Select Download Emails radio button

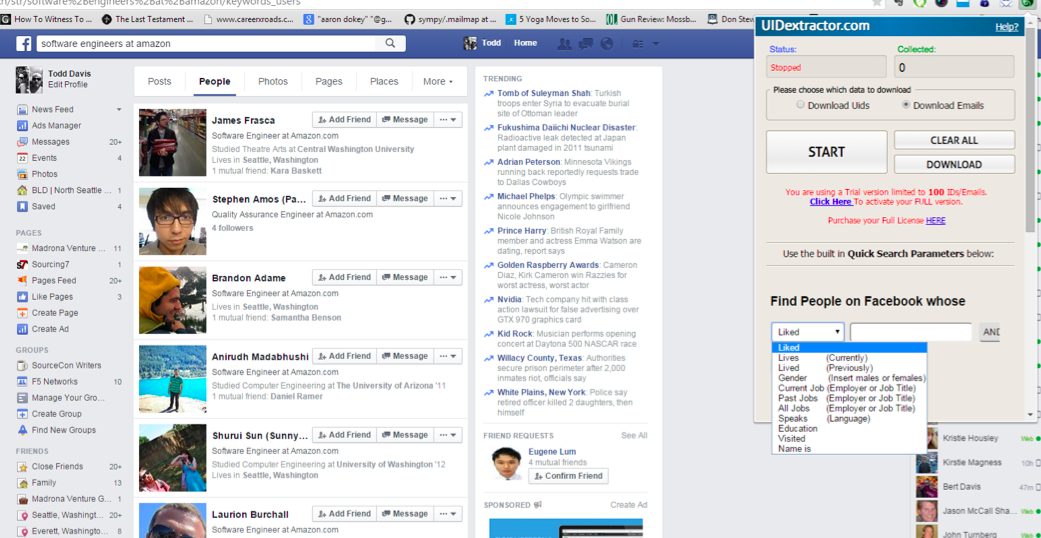(906, 105)
